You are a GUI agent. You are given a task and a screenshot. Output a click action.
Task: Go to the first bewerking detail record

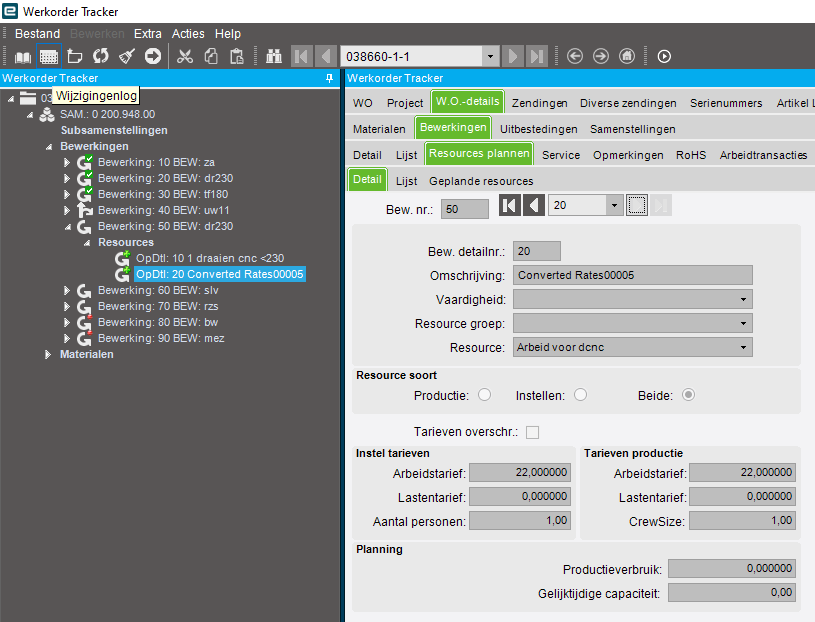[x=509, y=205]
